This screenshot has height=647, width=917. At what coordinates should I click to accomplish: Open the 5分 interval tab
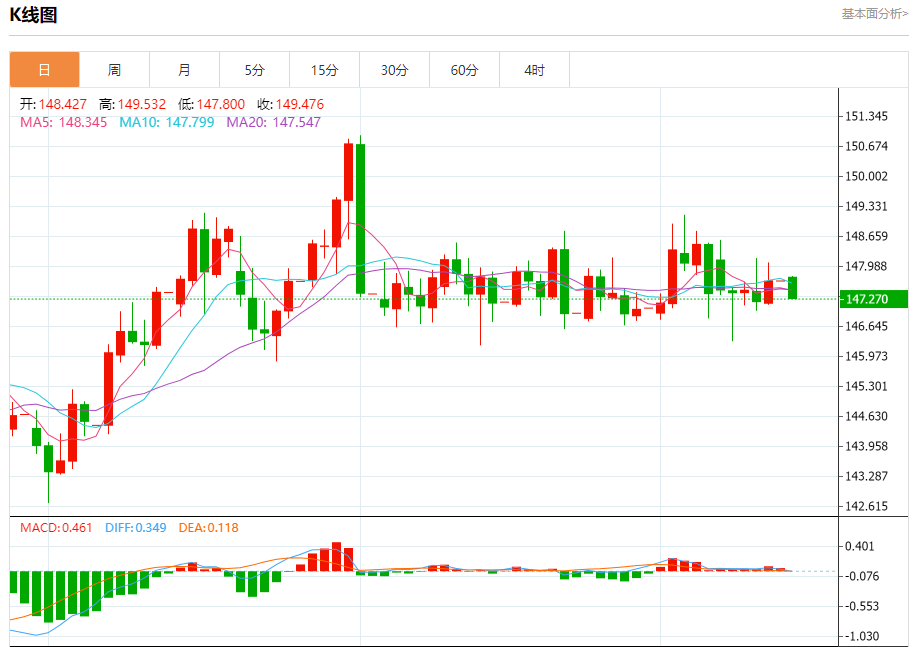pos(254,70)
